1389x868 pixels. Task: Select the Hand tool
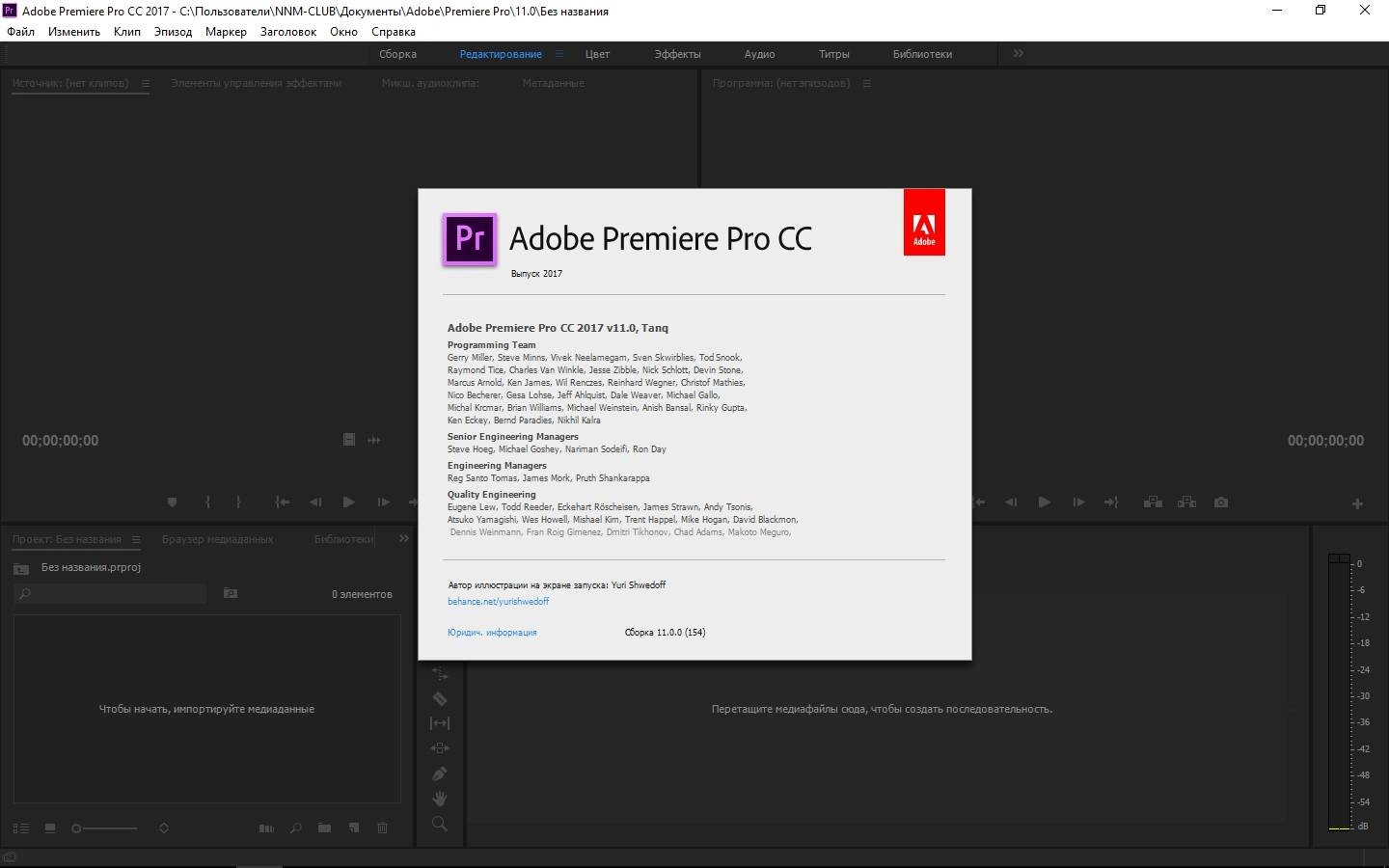tap(440, 799)
